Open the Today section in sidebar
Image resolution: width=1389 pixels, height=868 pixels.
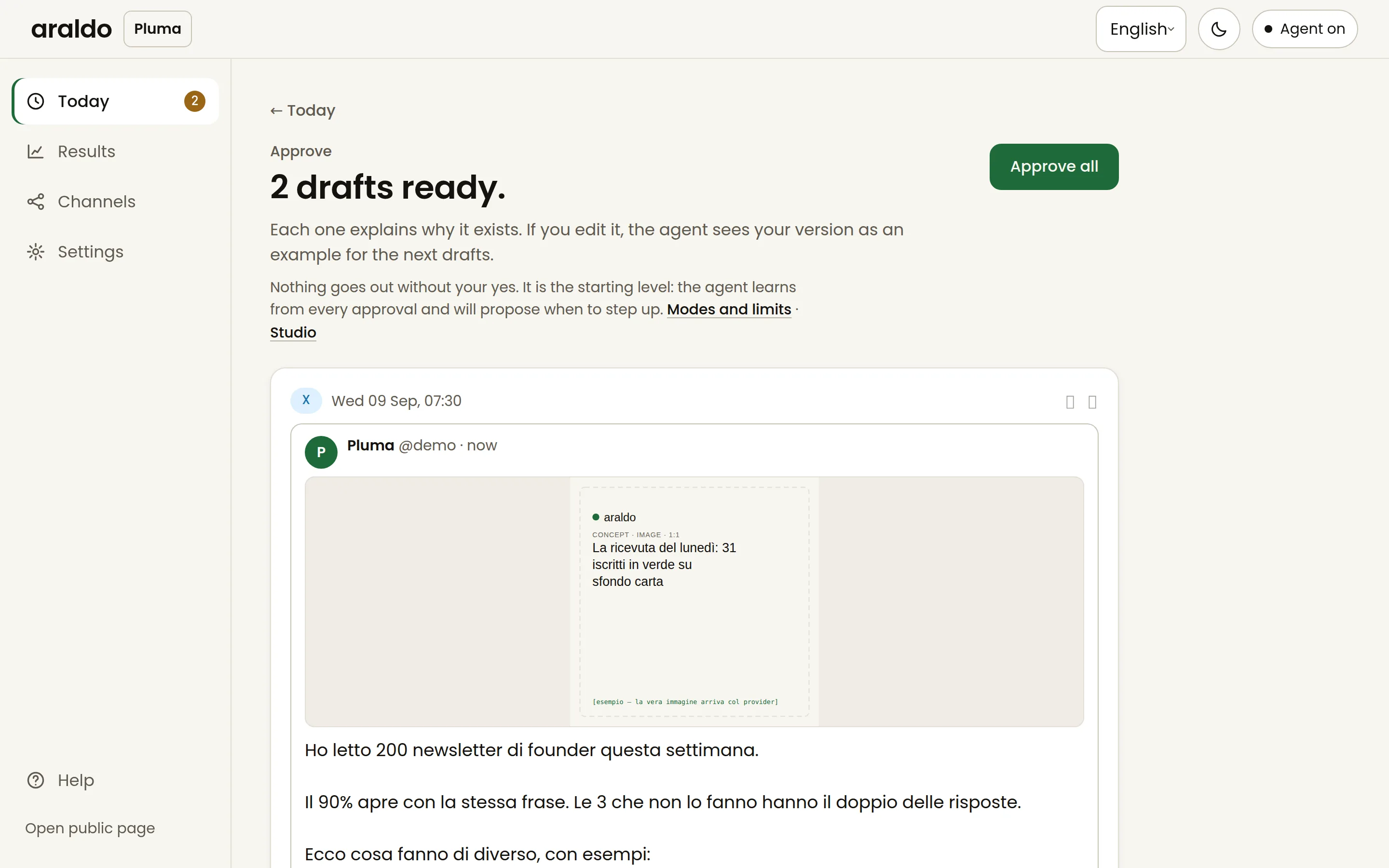pos(115,101)
